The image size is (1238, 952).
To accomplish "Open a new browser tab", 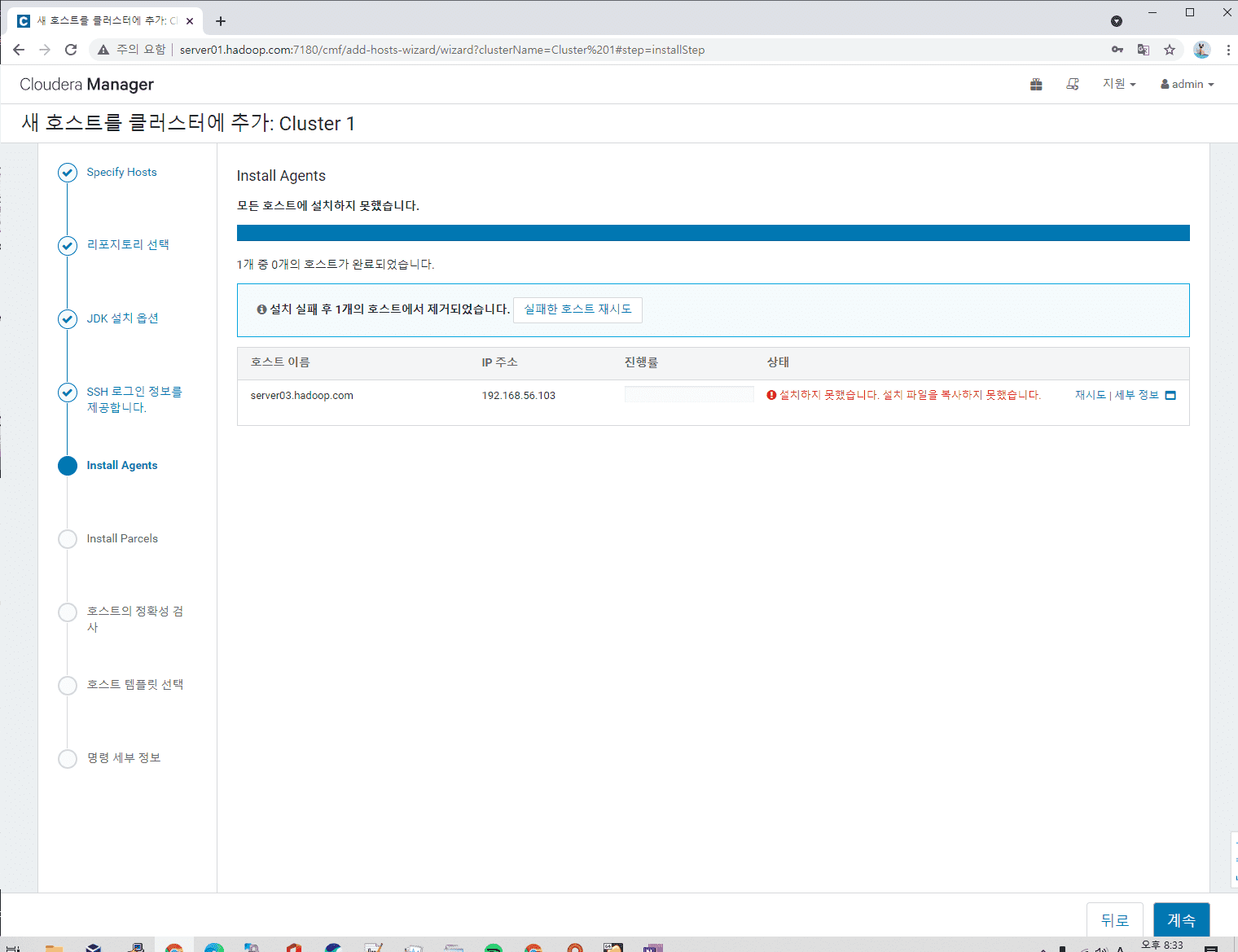I will click(x=221, y=21).
